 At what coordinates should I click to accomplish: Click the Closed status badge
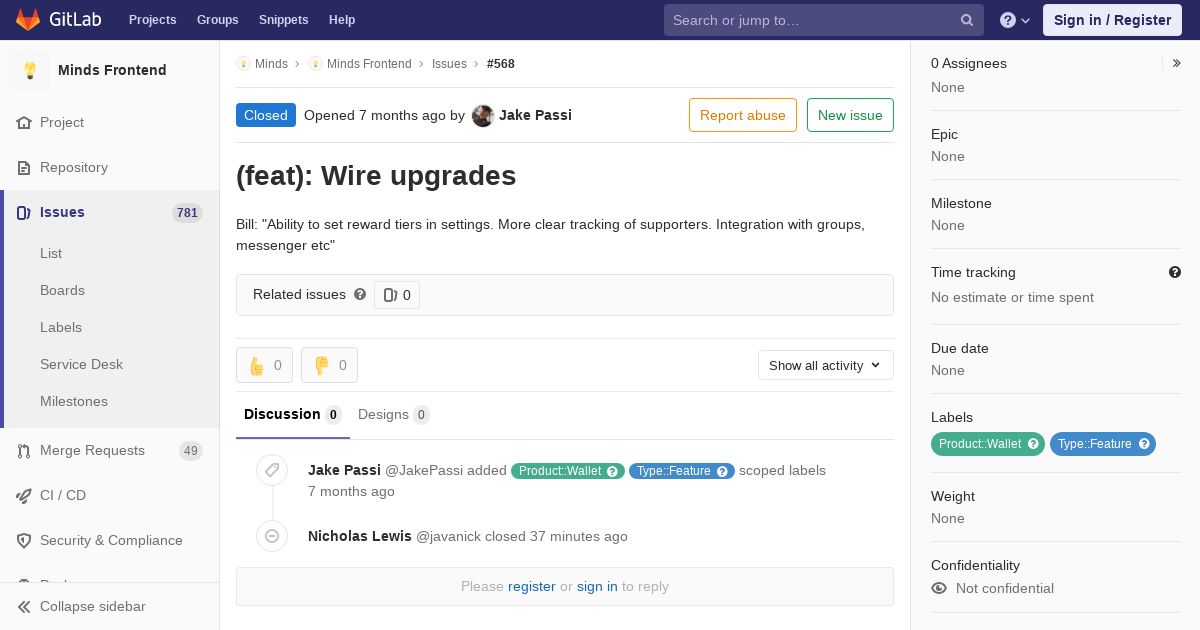[266, 115]
